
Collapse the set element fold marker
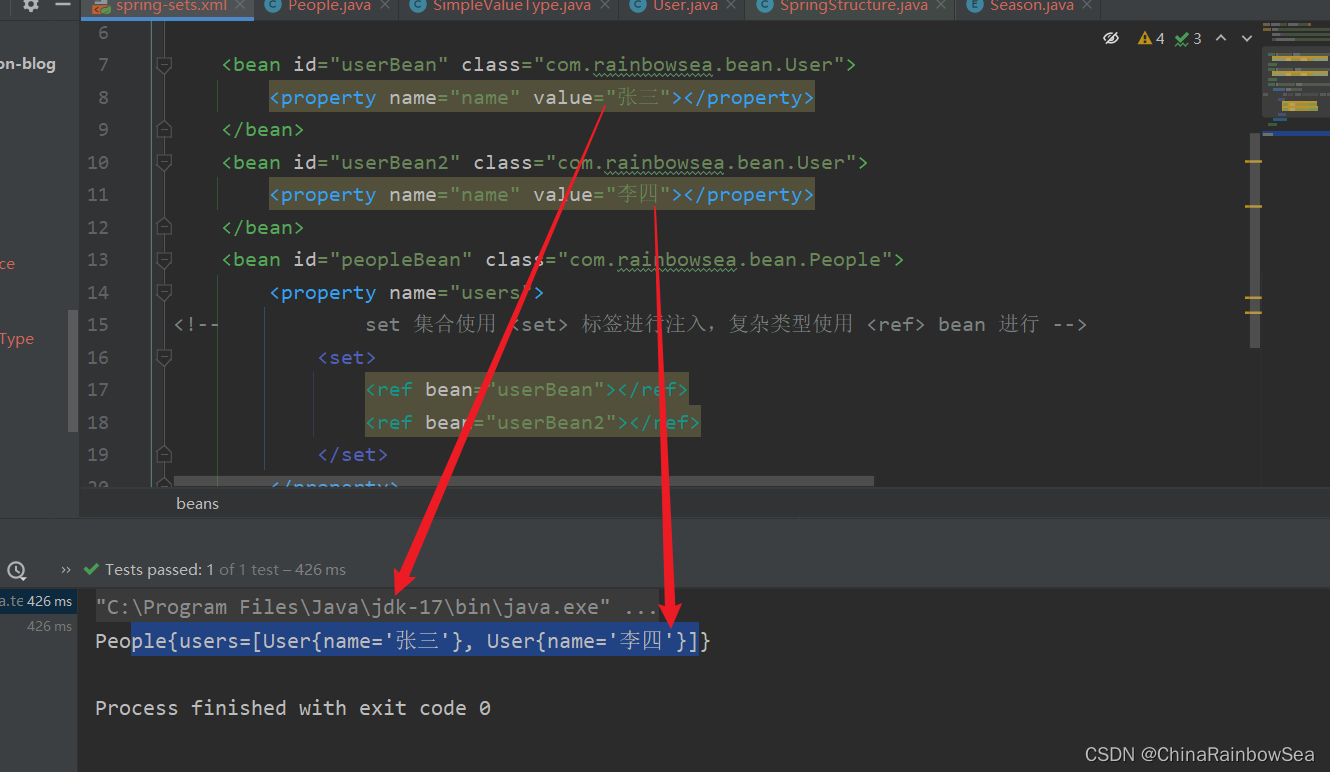(x=164, y=358)
